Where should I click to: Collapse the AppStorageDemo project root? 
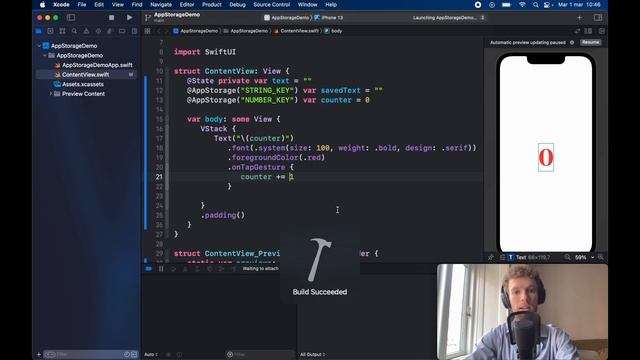coord(40,46)
